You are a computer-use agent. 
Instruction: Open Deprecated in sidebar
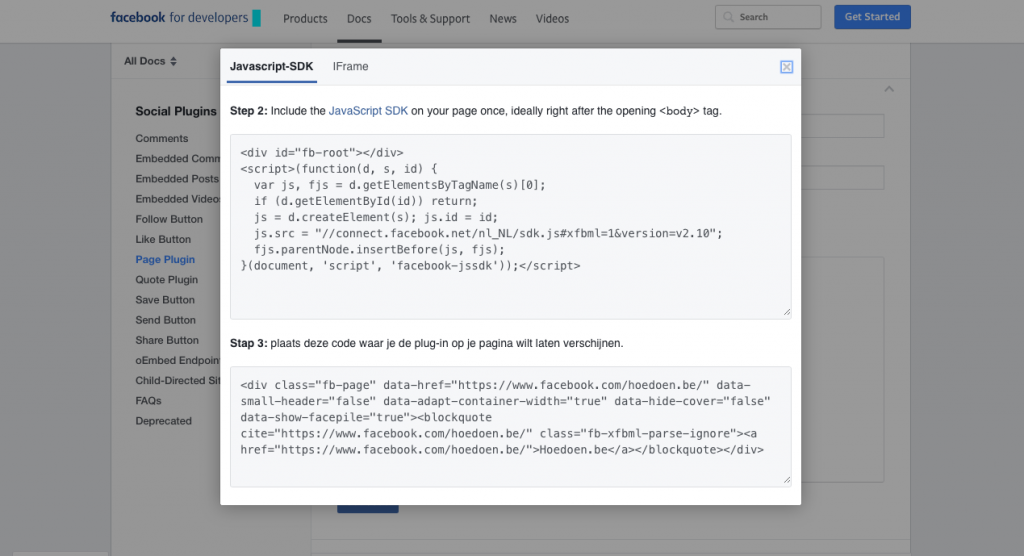[x=164, y=421]
